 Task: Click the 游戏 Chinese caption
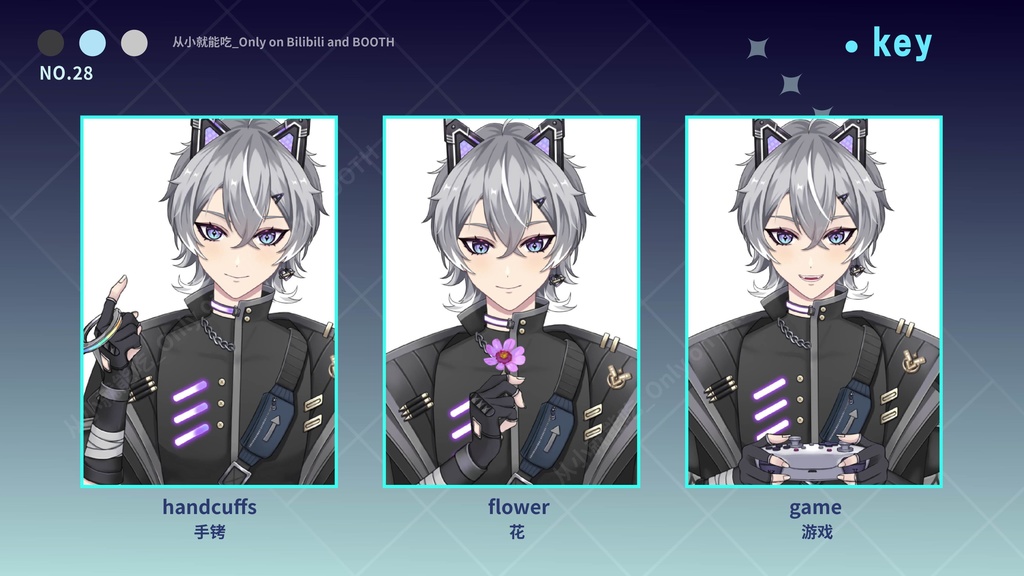817,532
